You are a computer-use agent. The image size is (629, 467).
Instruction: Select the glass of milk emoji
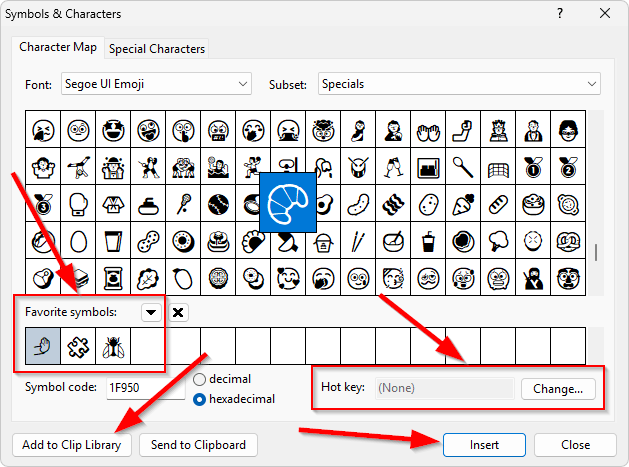[x=113, y=241]
